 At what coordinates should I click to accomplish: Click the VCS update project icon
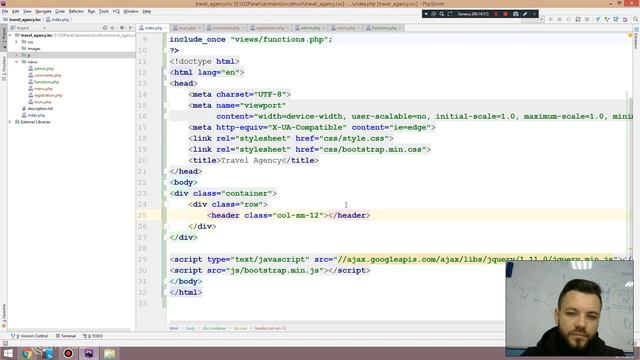(x=598, y=20)
